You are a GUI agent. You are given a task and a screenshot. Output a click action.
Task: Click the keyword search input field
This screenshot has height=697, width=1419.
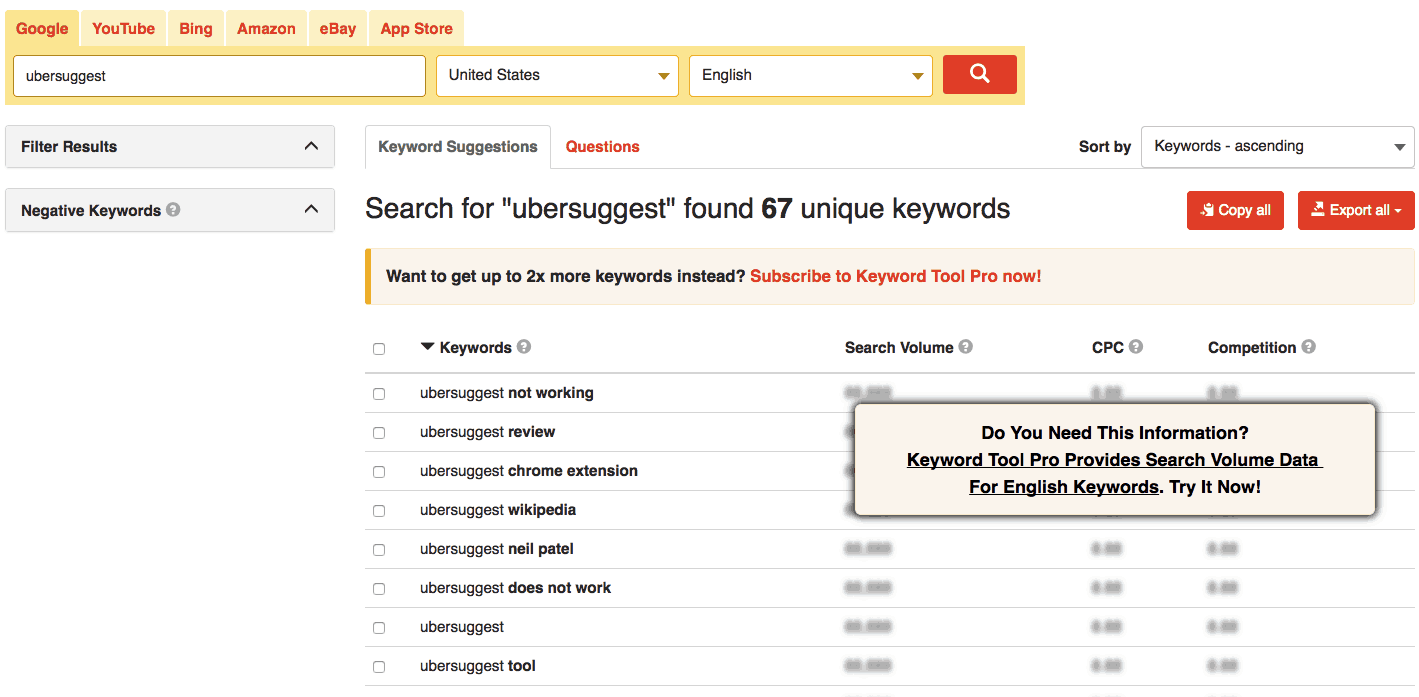pos(219,76)
